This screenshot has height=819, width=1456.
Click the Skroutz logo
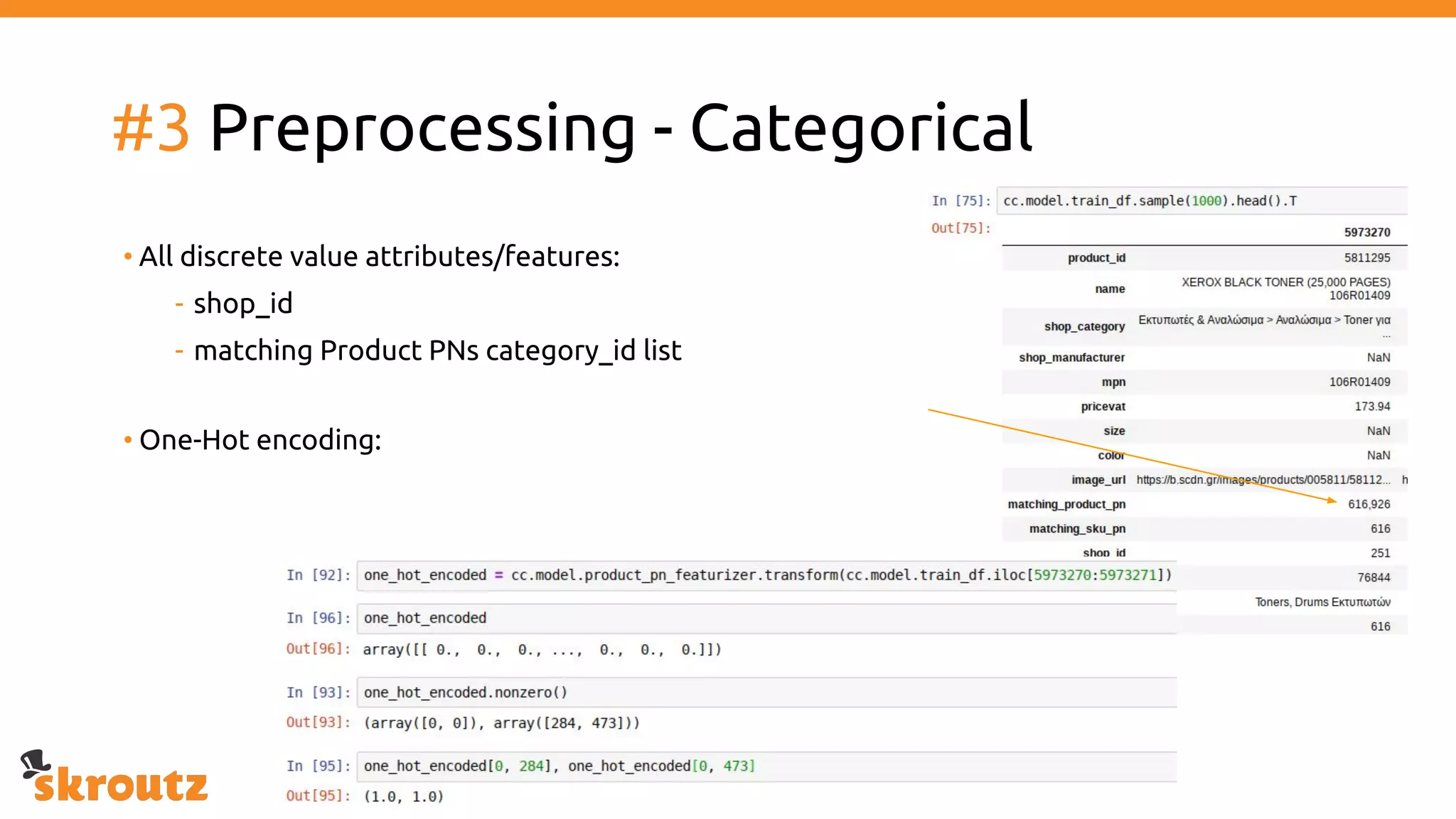(x=114, y=776)
